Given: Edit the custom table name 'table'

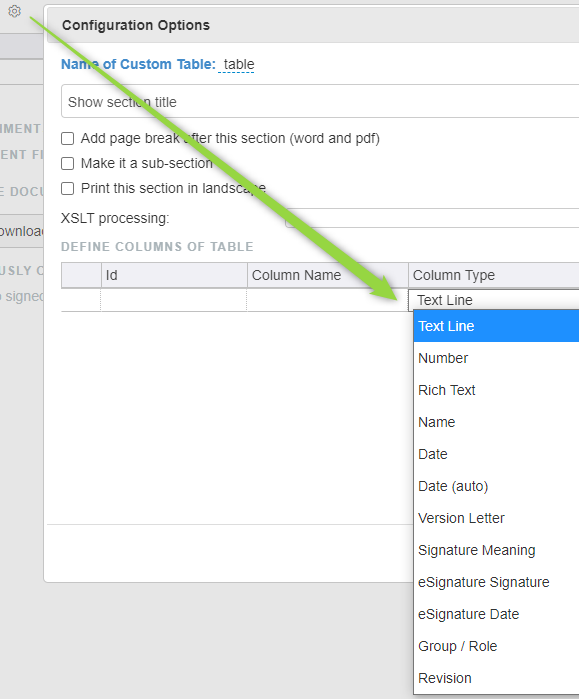Looking at the screenshot, I should tap(238, 65).
